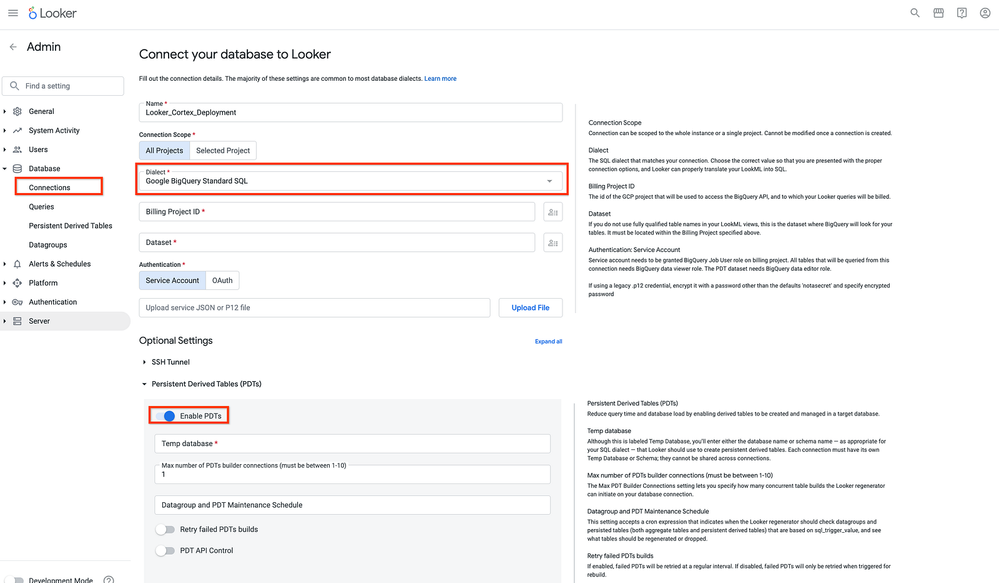Open Datagroups under Database

pos(48,245)
